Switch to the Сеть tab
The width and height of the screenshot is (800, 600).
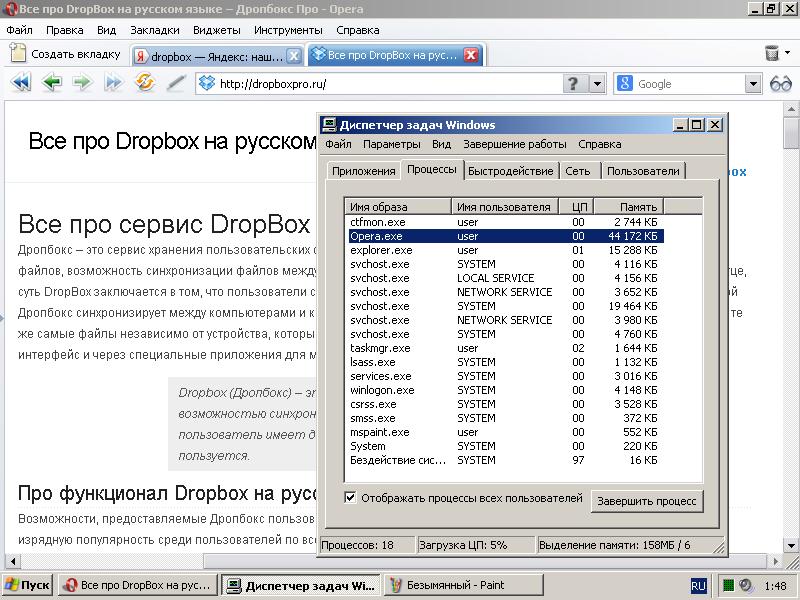click(578, 171)
